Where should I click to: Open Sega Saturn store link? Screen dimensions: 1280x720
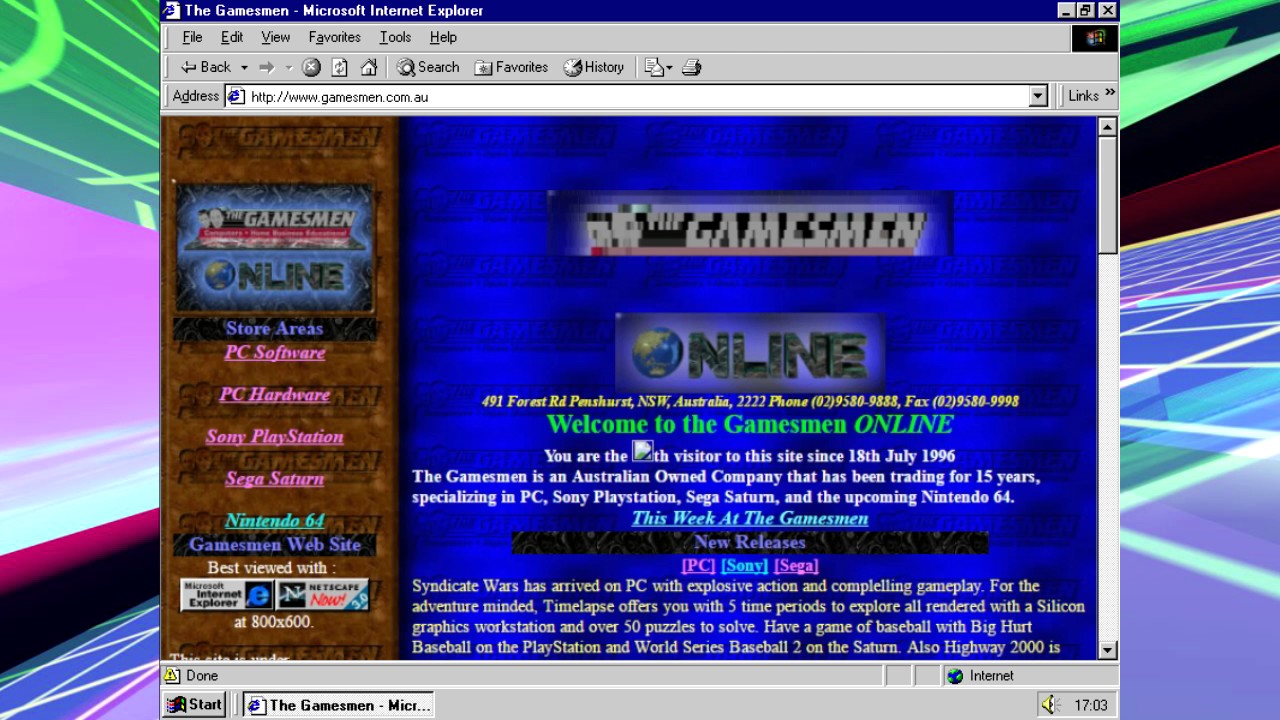coord(275,478)
